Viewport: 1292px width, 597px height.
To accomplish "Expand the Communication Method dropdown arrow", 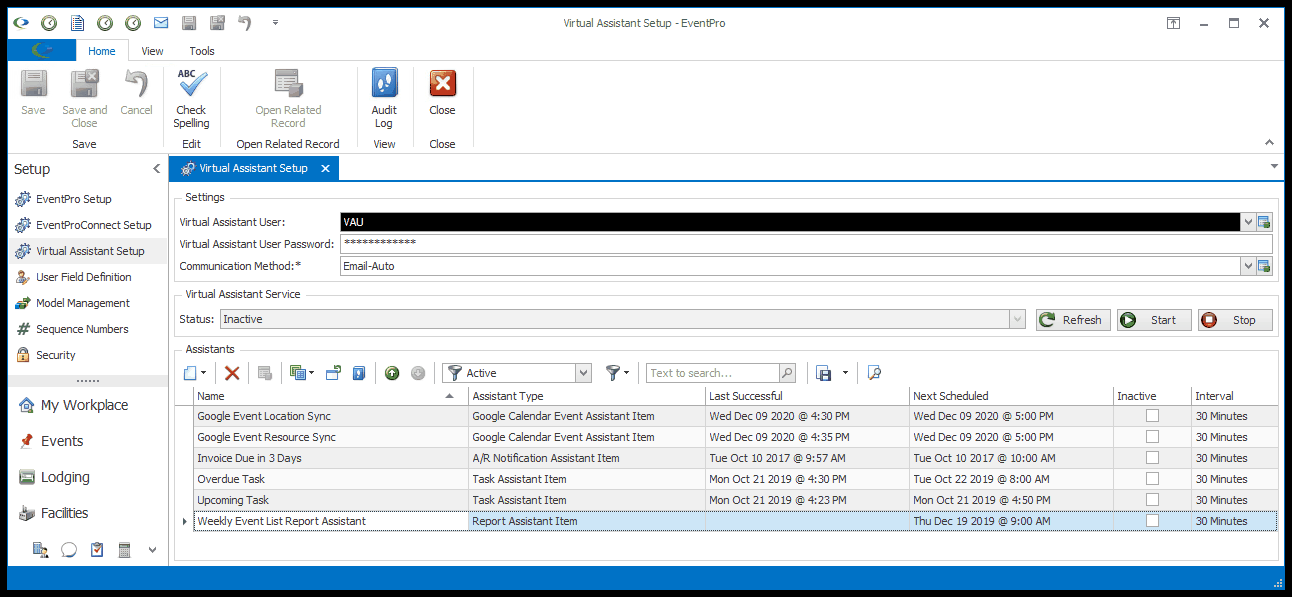I will click(1248, 266).
